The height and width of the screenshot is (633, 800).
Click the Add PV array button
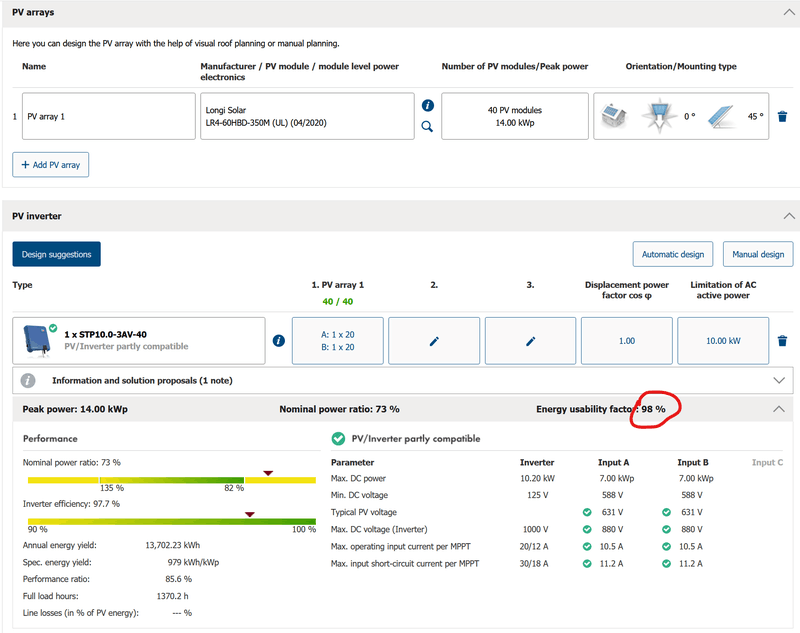(x=50, y=164)
